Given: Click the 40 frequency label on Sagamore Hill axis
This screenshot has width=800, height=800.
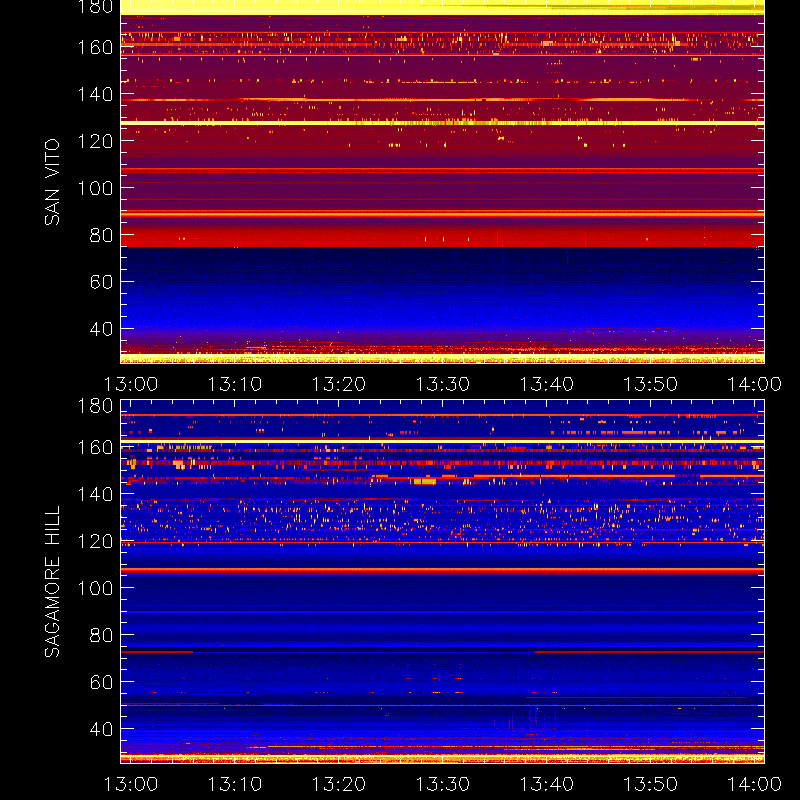Looking at the screenshot, I should pyautogui.click(x=101, y=729).
